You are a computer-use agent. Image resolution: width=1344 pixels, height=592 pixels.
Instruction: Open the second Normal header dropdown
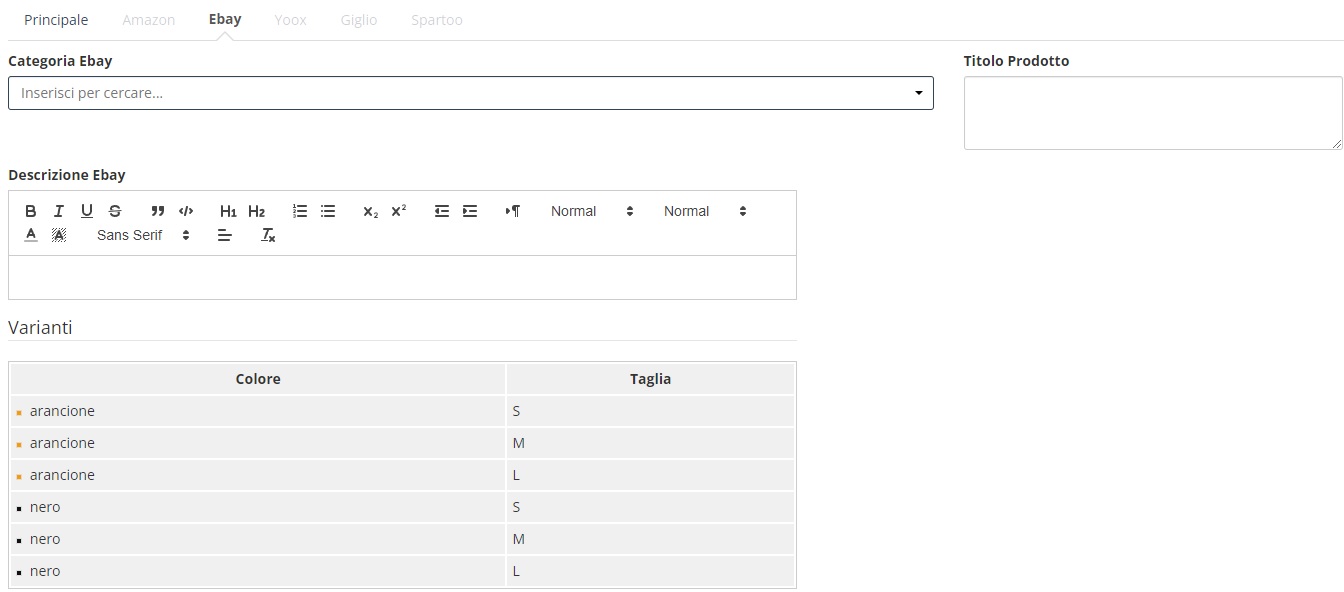[705, 211]
